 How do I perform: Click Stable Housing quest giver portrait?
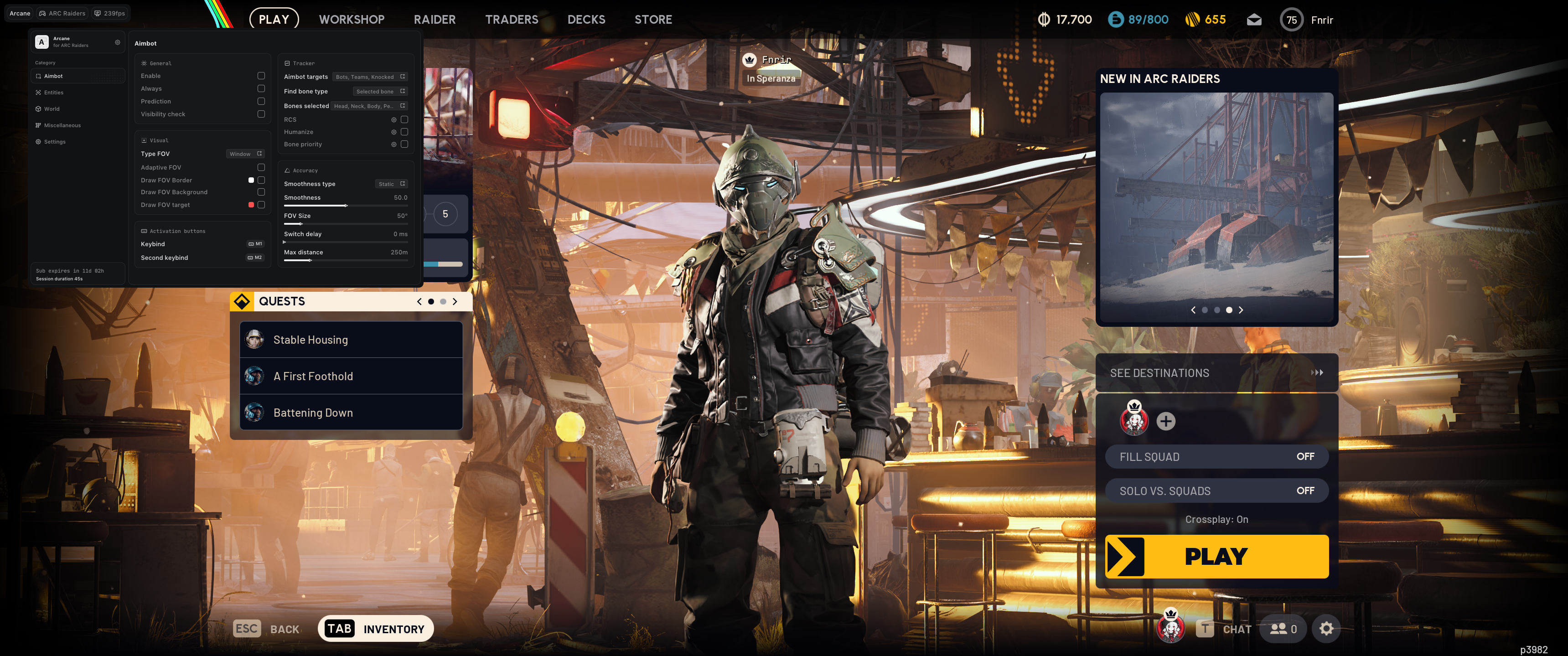(254, 340)
